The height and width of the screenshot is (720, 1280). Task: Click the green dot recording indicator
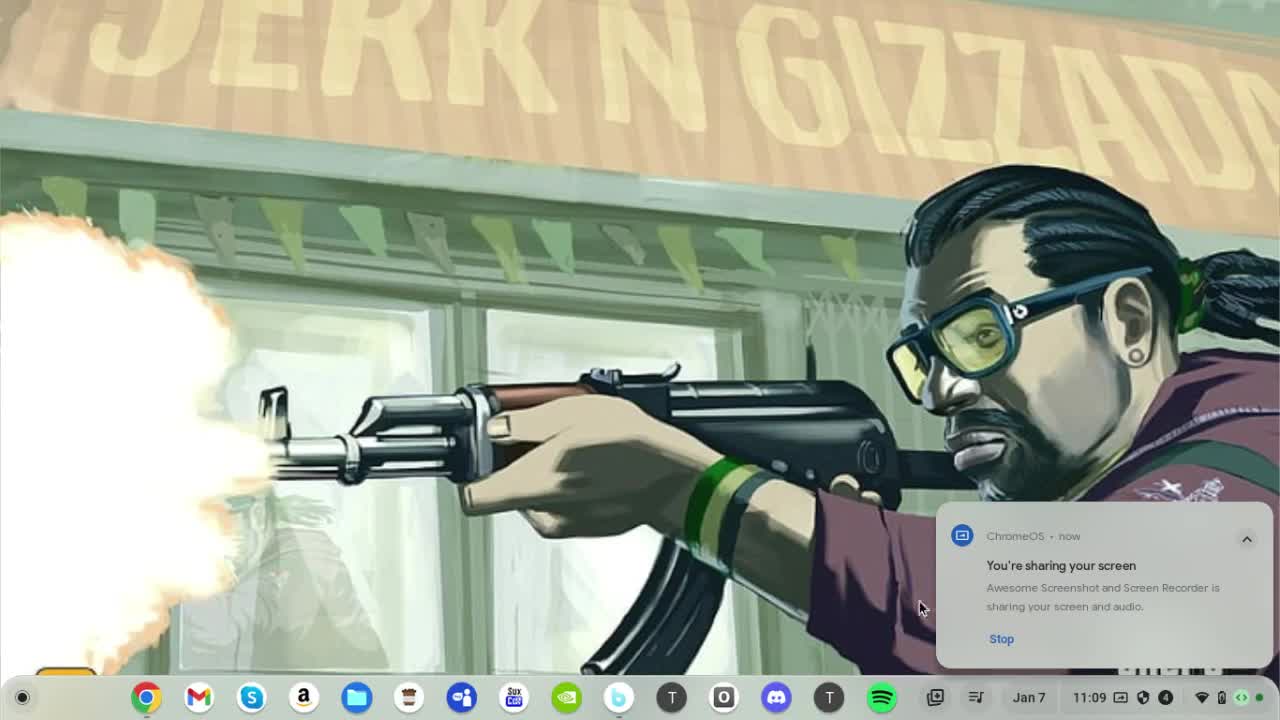click(1260, 697)
